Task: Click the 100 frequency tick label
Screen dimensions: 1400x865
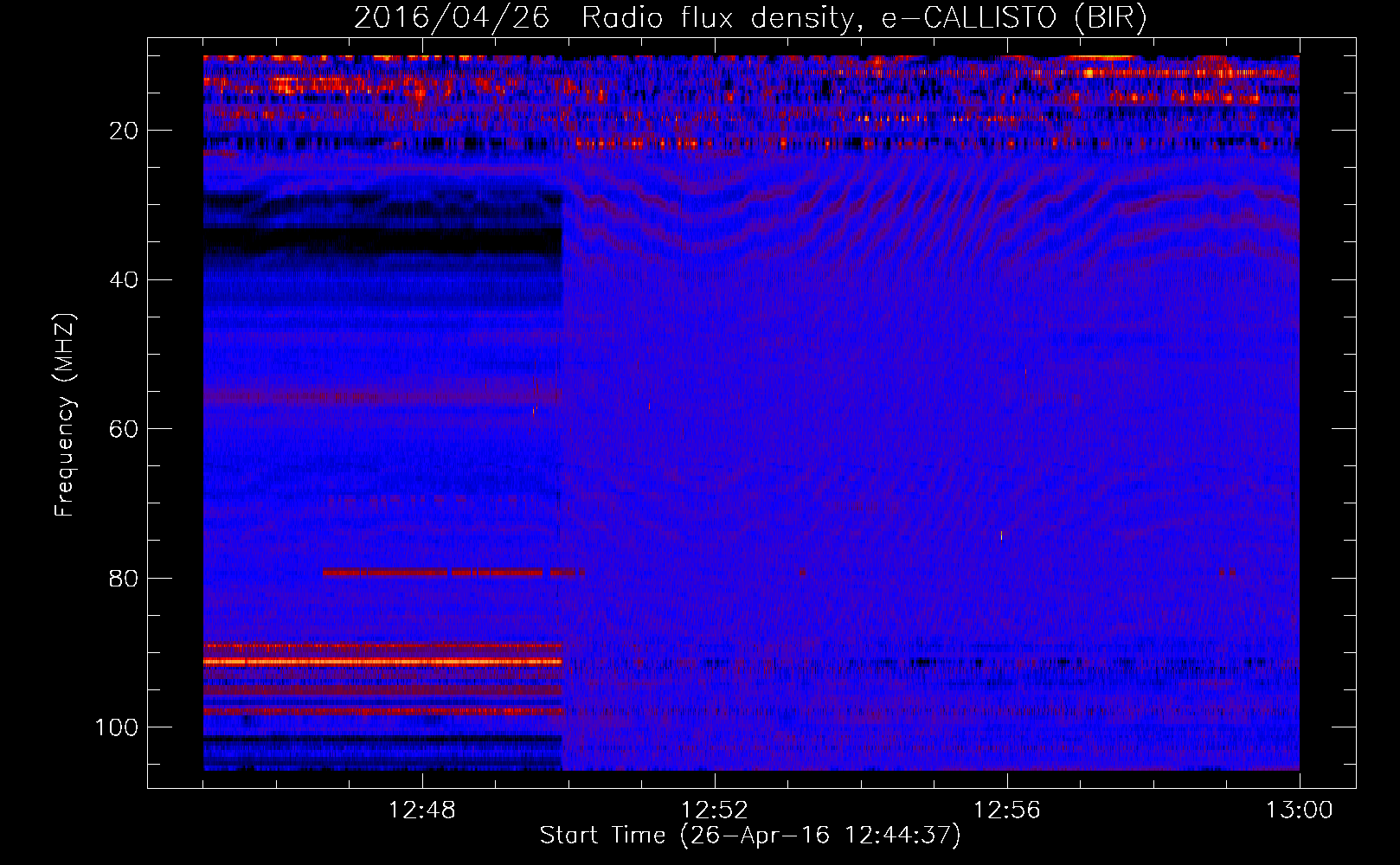Action: tap(117, 727)
